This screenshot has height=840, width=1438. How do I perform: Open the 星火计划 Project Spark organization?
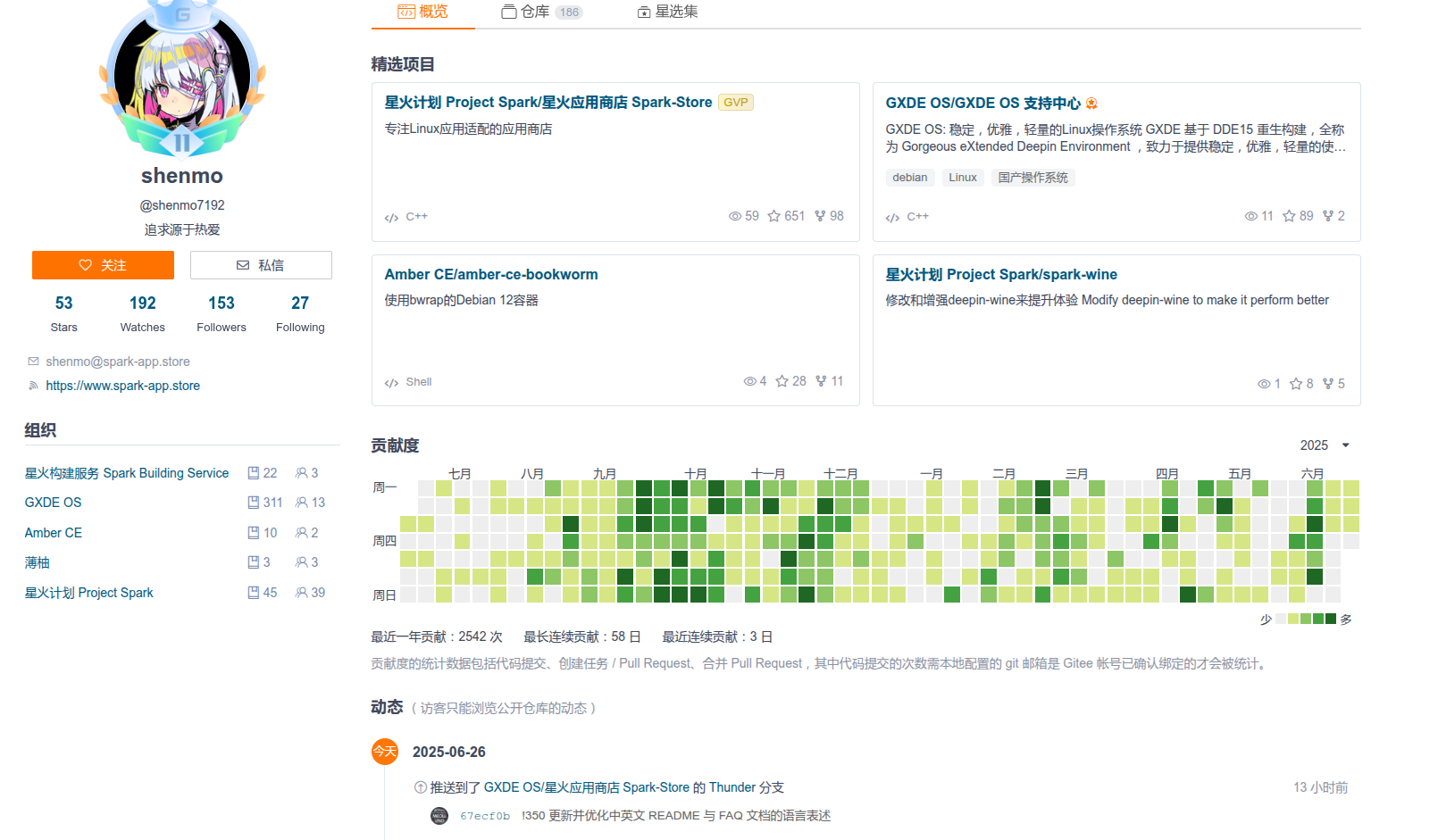[88, 593]
